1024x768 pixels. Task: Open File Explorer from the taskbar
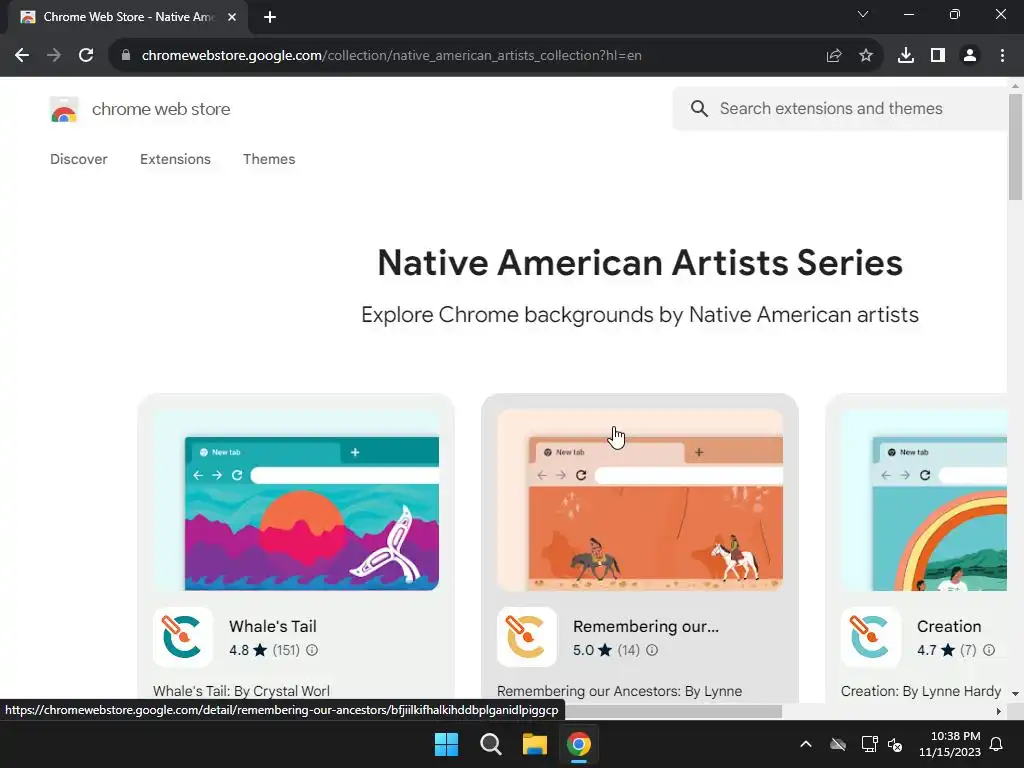[x=535, y=744]
